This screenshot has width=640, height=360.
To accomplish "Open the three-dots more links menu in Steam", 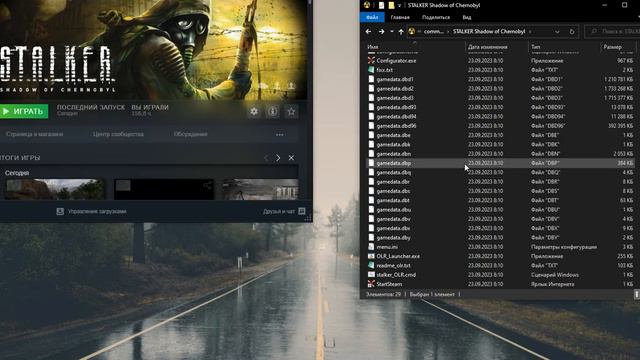I will pos(280,134).
